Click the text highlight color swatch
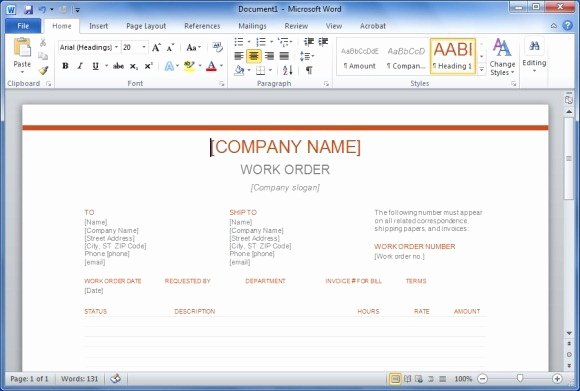This screenshot has height=391, width=580. coord(189,66)
